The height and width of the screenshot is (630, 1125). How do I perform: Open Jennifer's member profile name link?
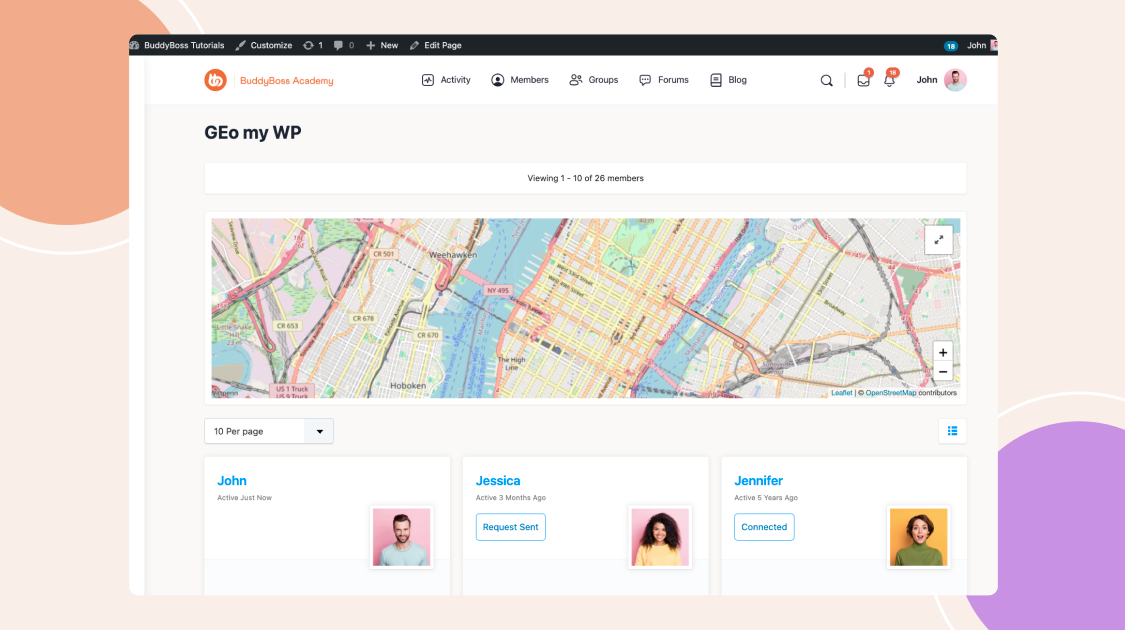pos(758,481)
